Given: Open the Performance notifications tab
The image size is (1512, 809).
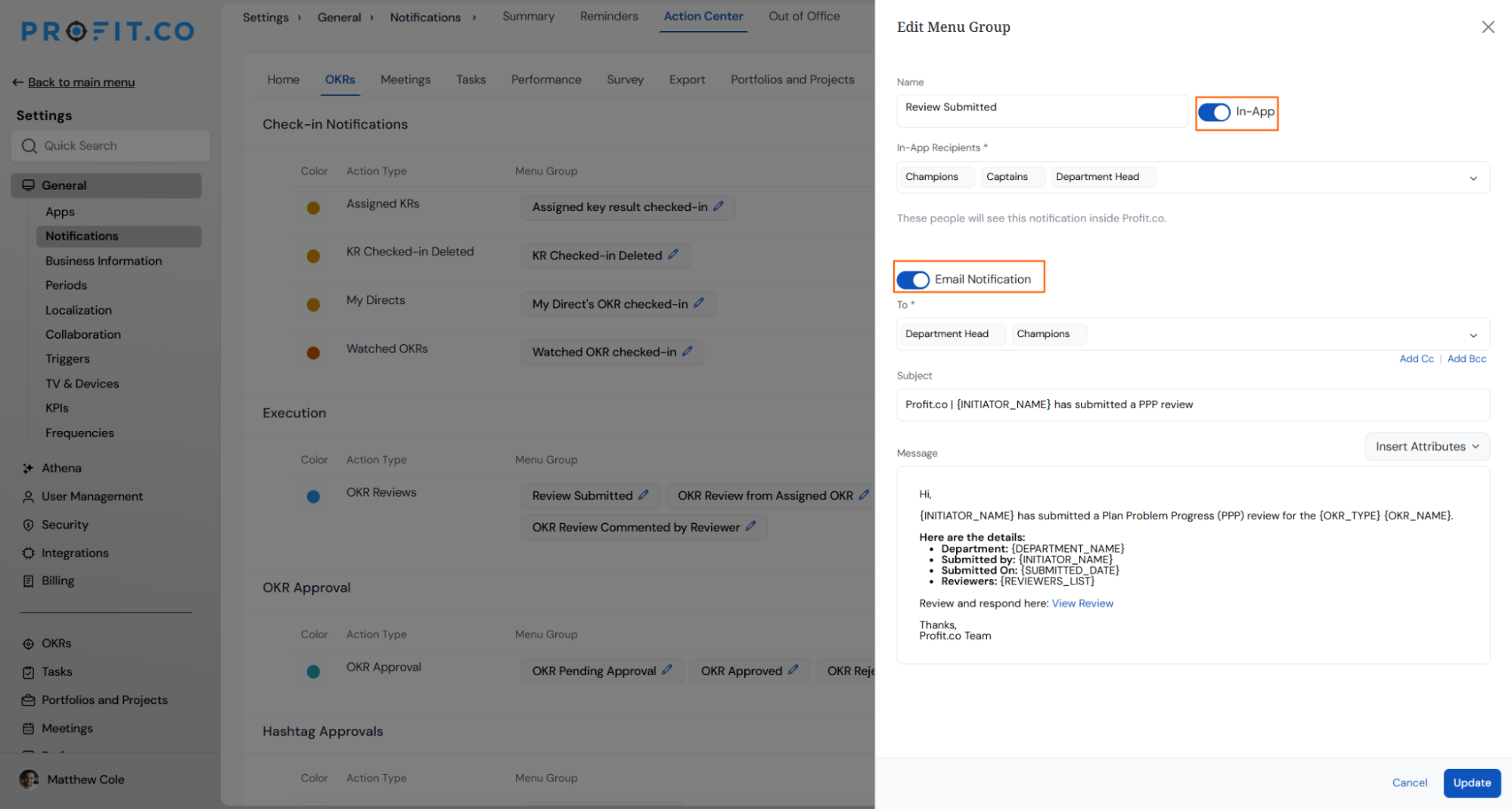Looking at the screenshot, I should coord(546,79).
